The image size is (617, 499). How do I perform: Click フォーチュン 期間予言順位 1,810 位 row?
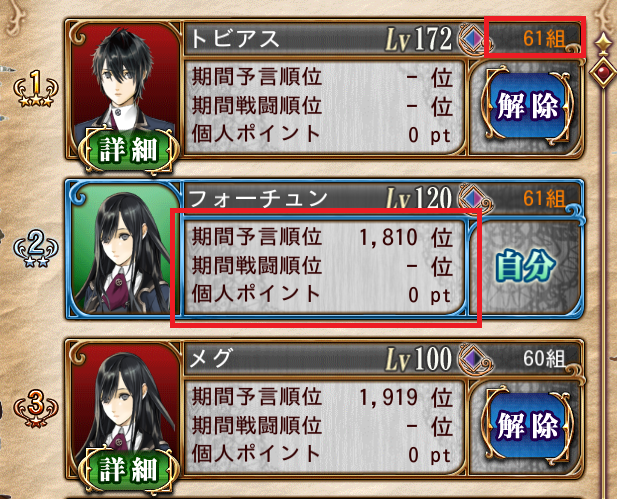[322, 237]
